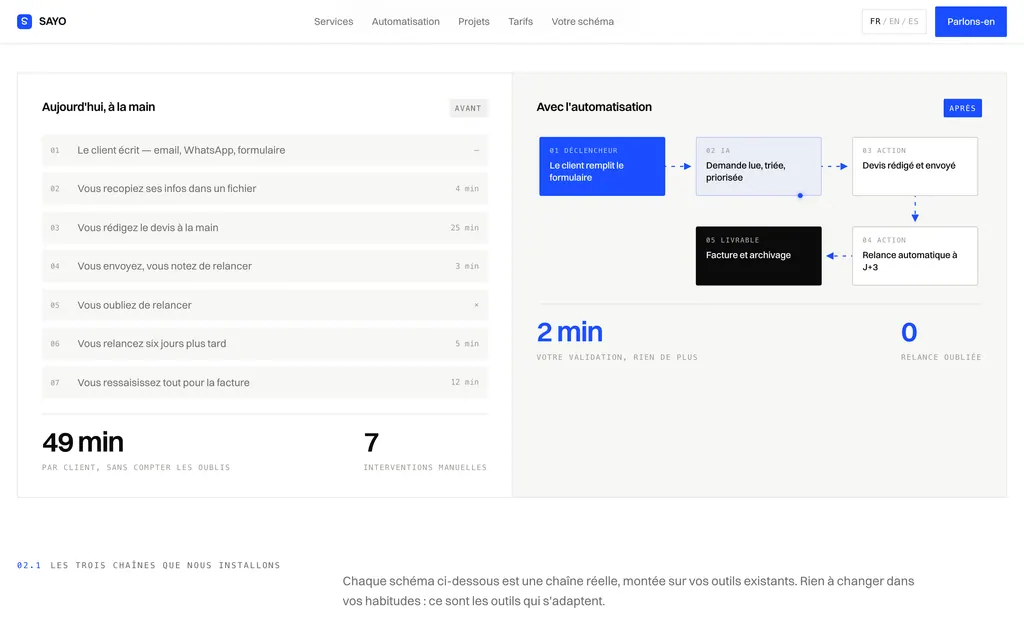Click the '25 min' duration value
This screenshot has width=1024, height=640.
(x=464, y=228)
